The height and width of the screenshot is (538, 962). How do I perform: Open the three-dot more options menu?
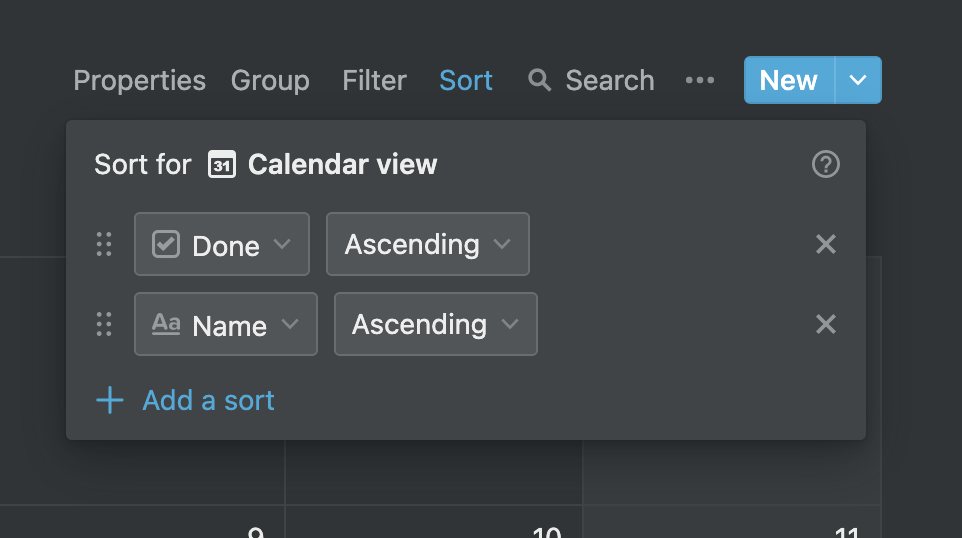coord(699,80)
